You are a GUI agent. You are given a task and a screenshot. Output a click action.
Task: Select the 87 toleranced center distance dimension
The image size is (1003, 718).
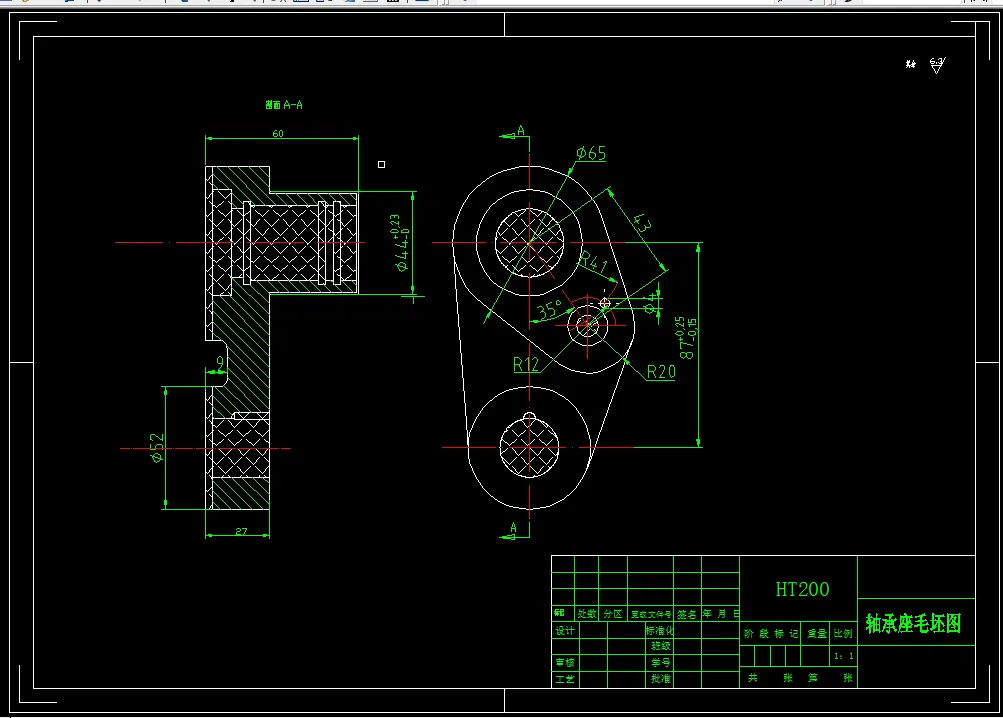tap(688, 338)
